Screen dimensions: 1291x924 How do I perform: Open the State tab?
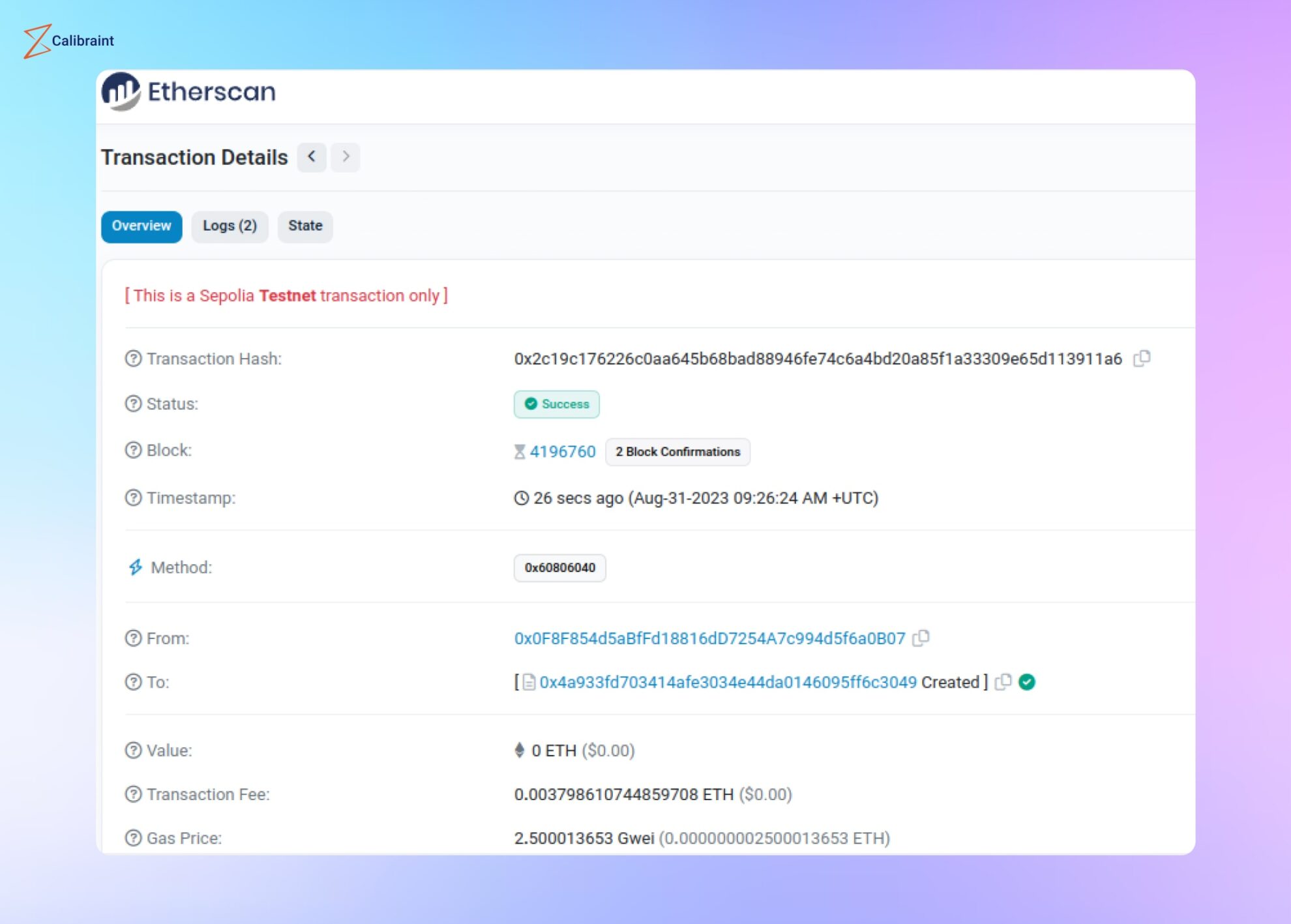coord(305,226)
